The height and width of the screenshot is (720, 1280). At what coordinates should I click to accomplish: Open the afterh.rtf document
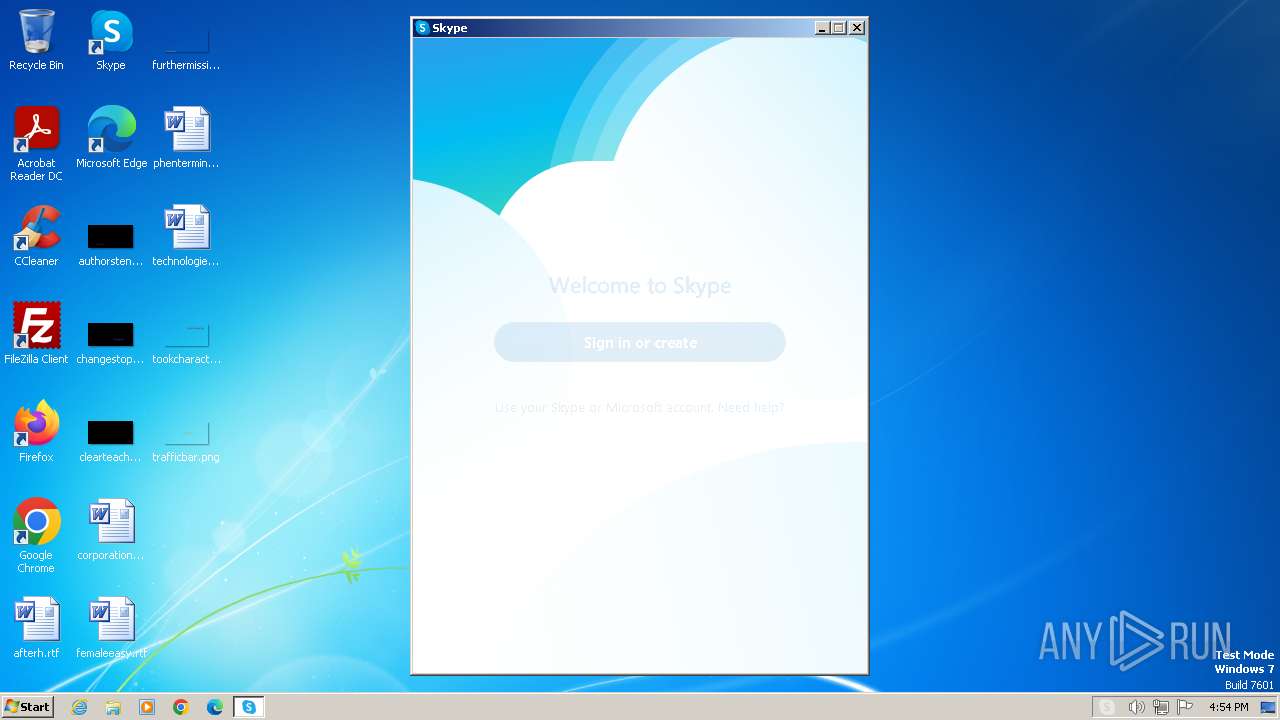[x=36, y=629]
